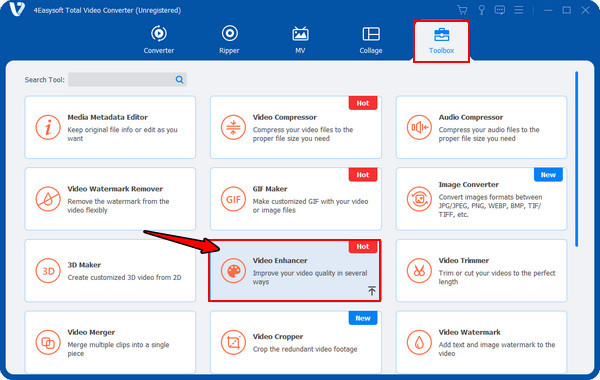Open Media Metadata Editor title

108,117
